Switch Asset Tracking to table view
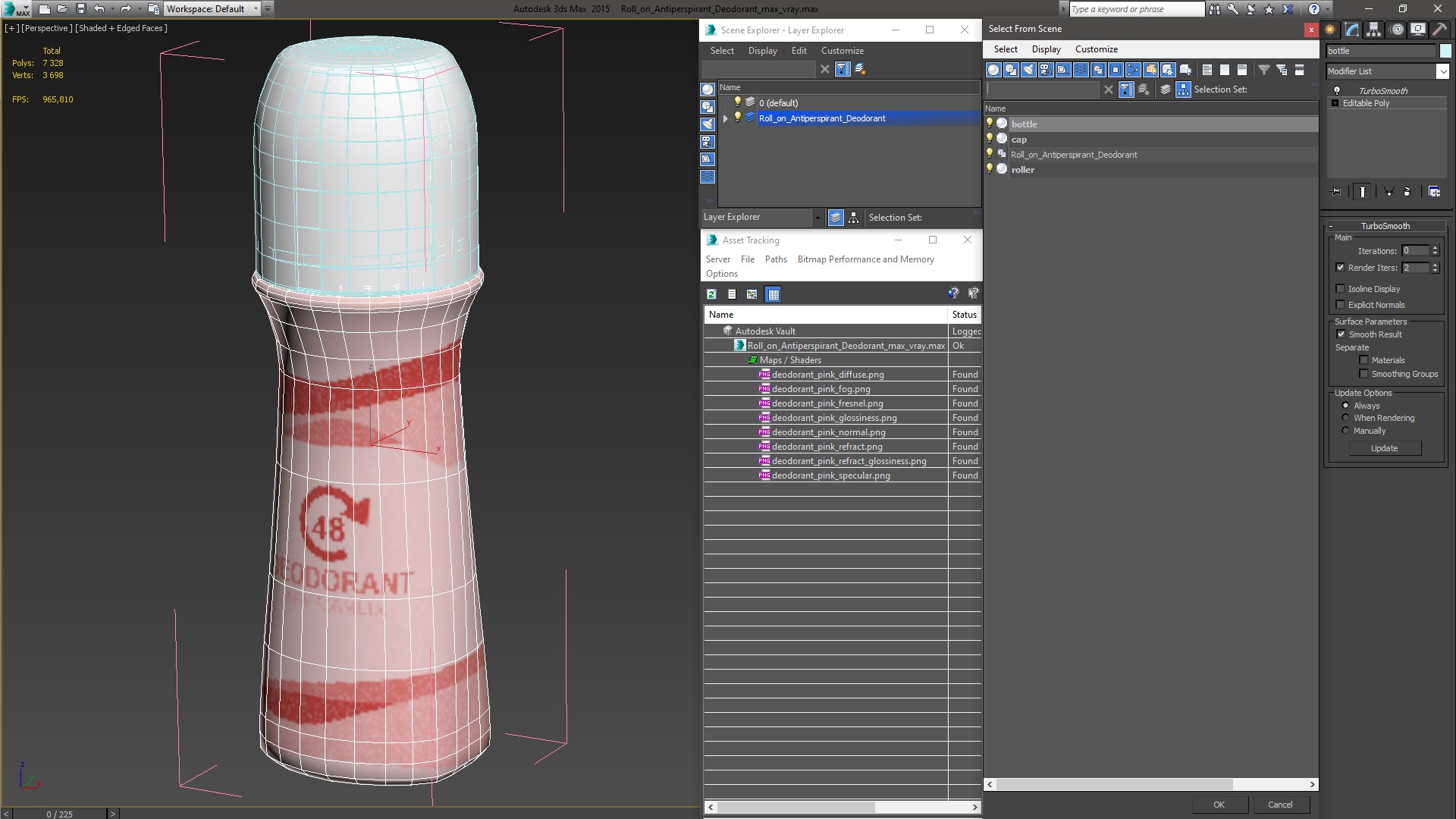Image resolution: width=1456 pixels, height=819 pixels. point(773,294)
